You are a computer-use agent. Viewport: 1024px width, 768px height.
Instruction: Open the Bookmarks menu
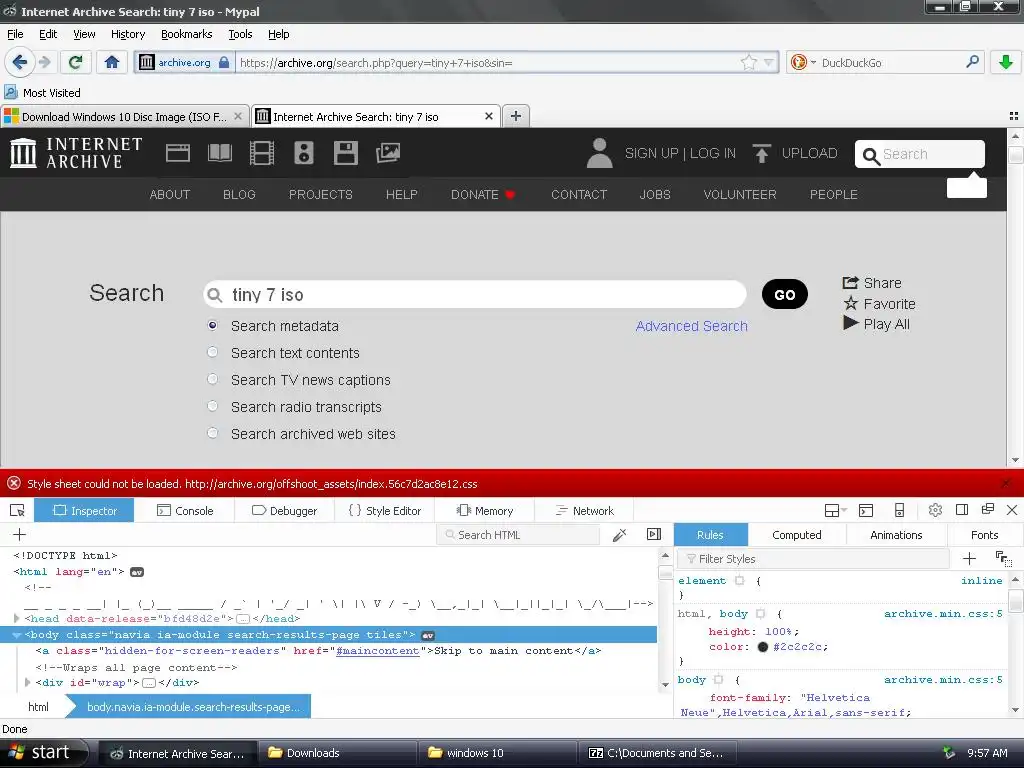186,34
